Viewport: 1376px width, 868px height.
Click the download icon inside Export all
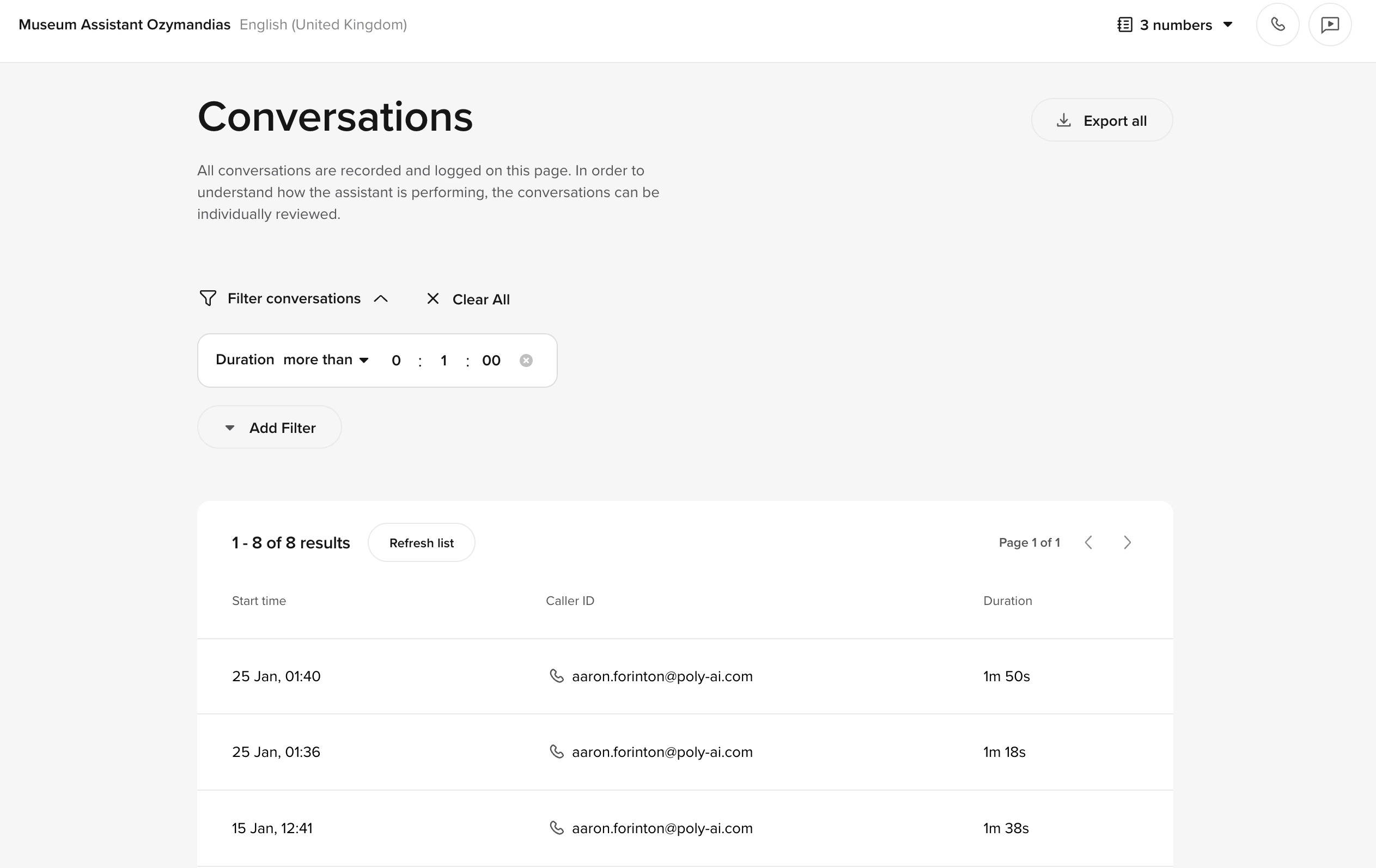coord(1064,120)
